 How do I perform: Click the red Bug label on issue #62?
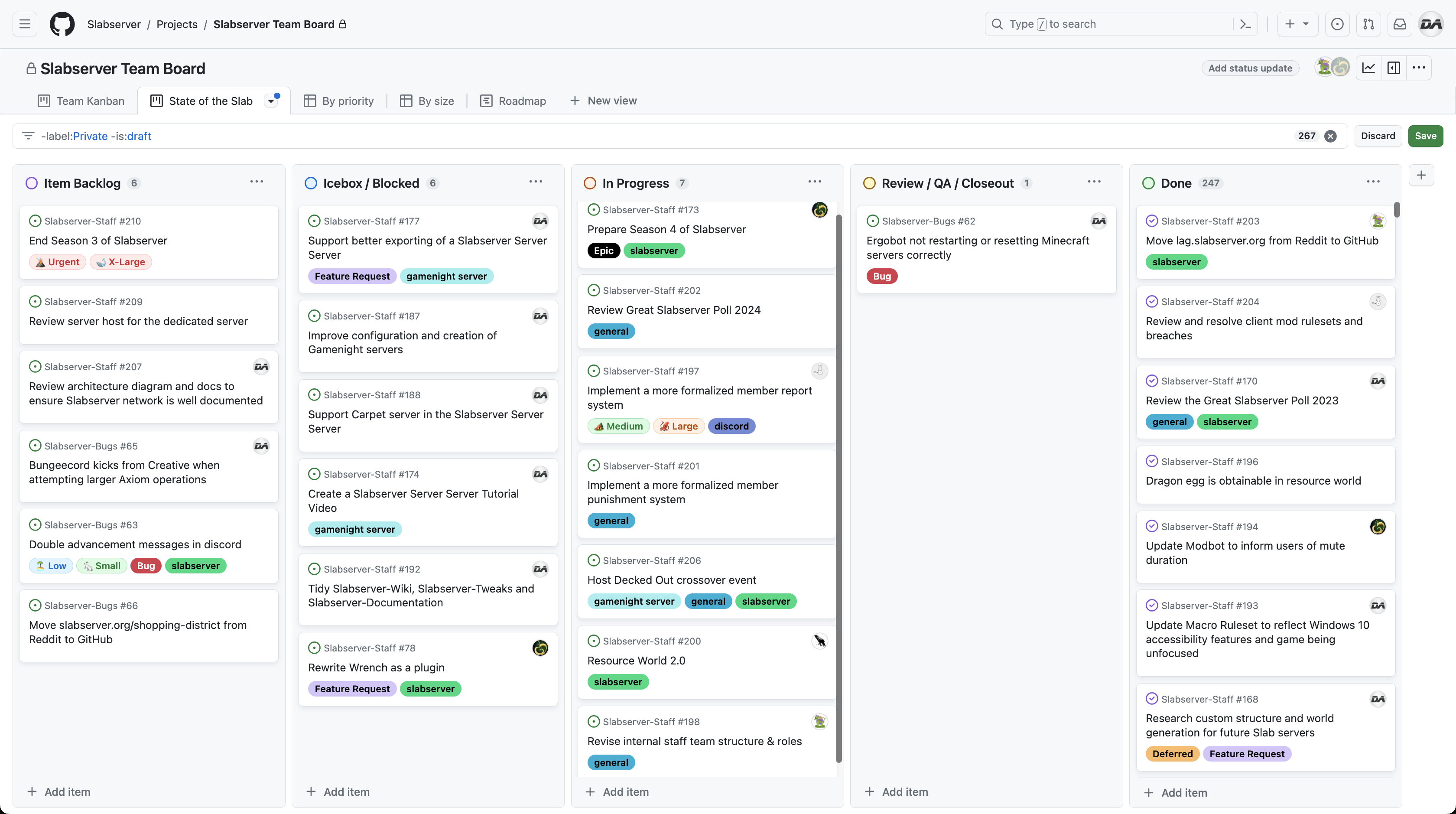click(x=882, y=277)
